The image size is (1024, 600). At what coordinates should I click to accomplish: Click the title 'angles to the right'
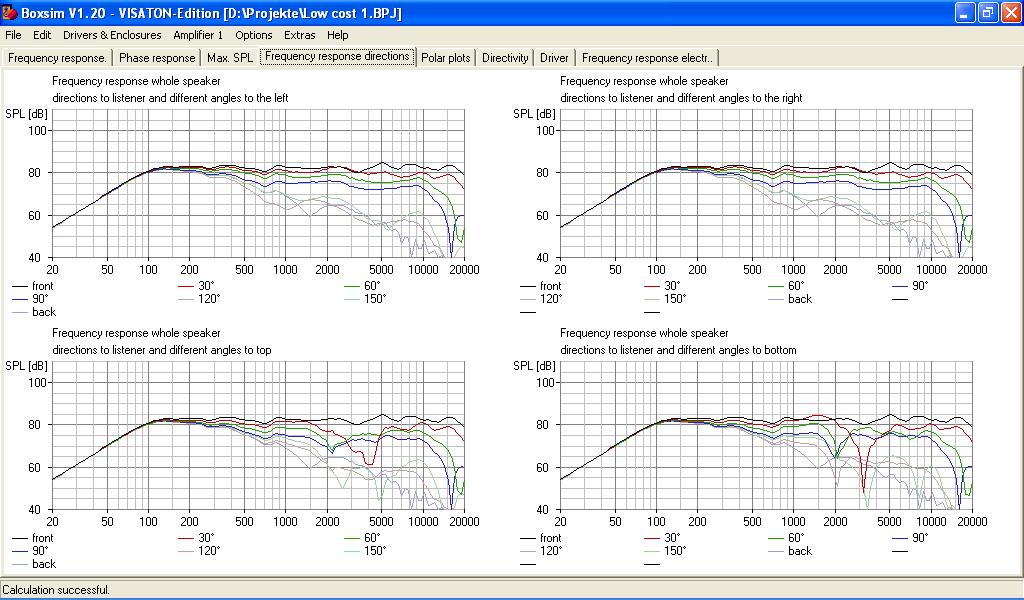[x=755, y=98]
